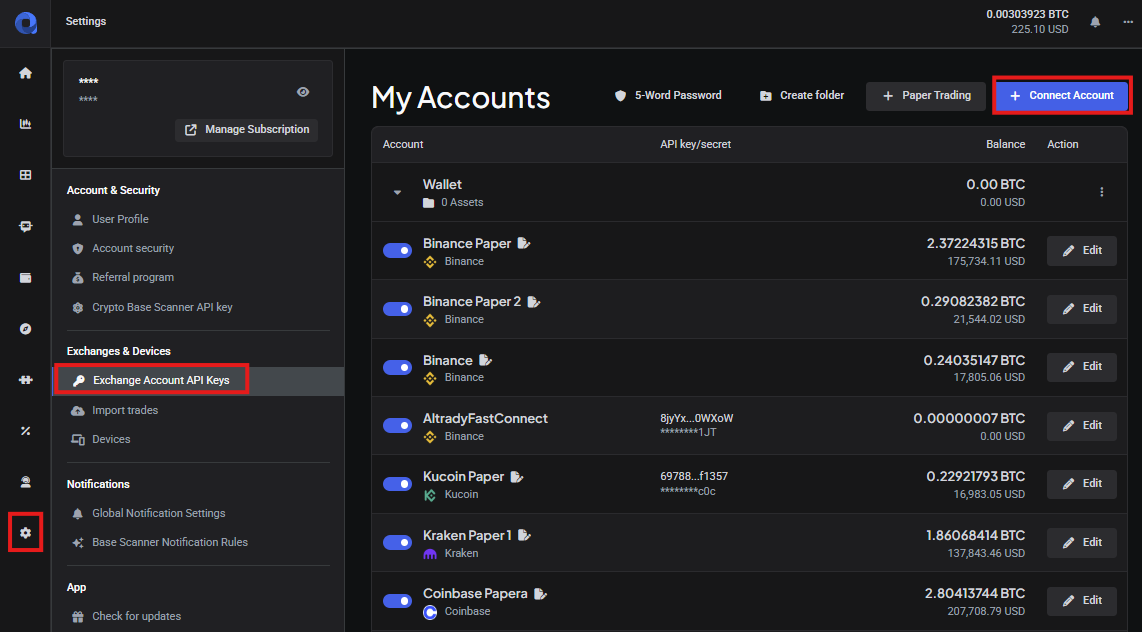Edit the Coinbase Papera account
The image size is (1142, 632).
click(1082, 601)
